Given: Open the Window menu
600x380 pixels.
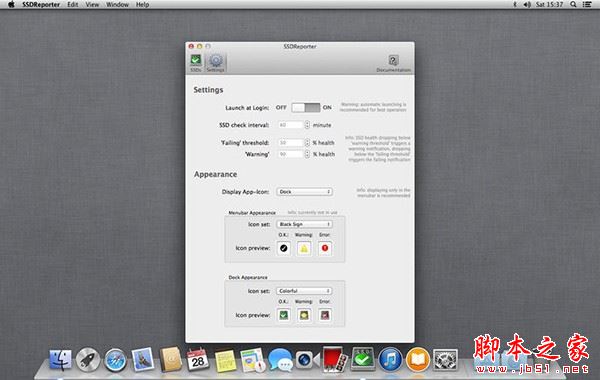Looking at the screenshot, I should click(x=117, y=5).
